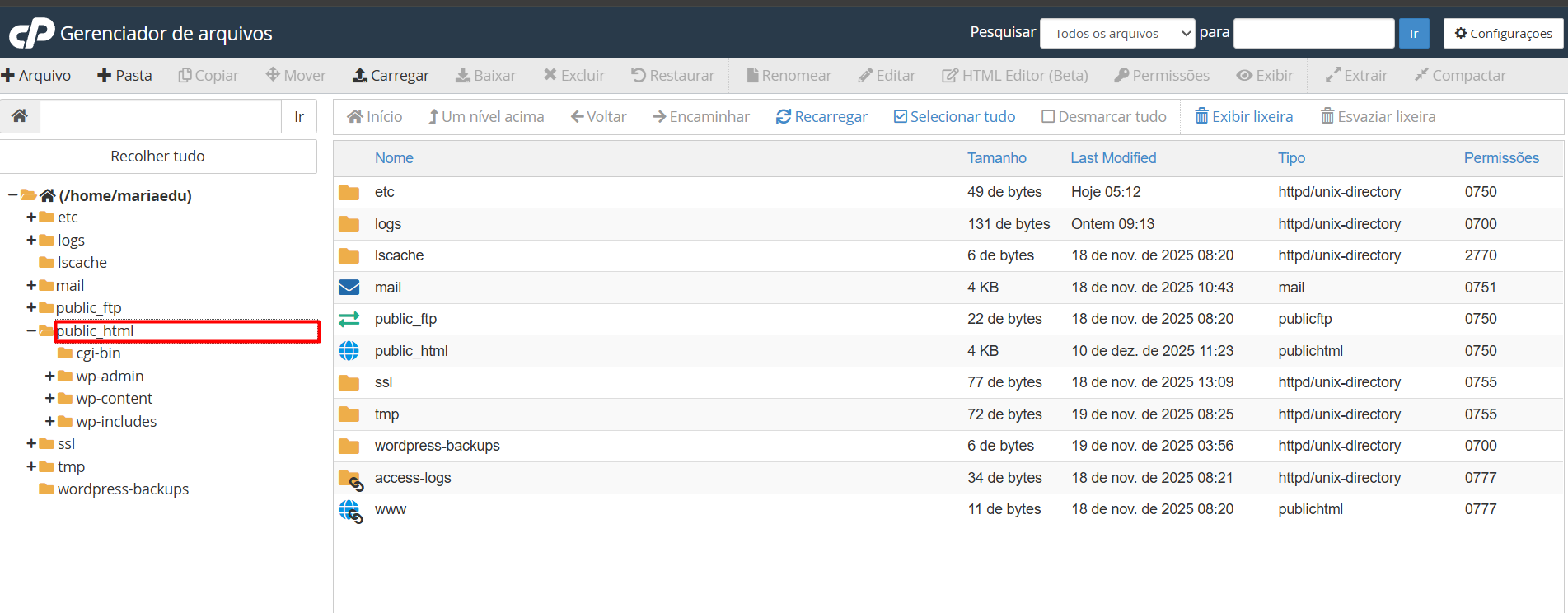Open the Configurações gear button
The height and width of the screenshot is (613, 1568).
(1504, 33)
